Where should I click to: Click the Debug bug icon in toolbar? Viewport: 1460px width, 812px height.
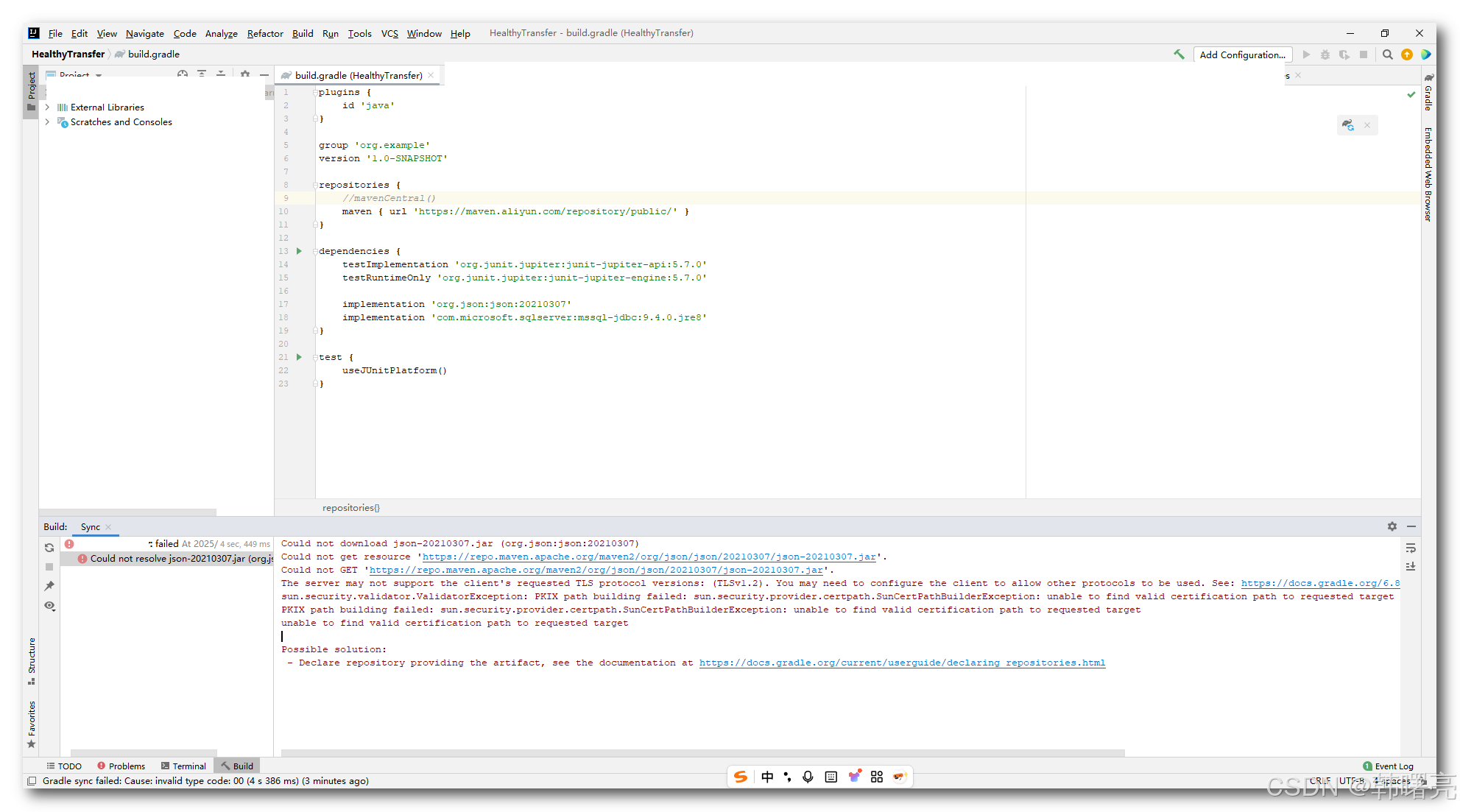tap(1325, 54)
